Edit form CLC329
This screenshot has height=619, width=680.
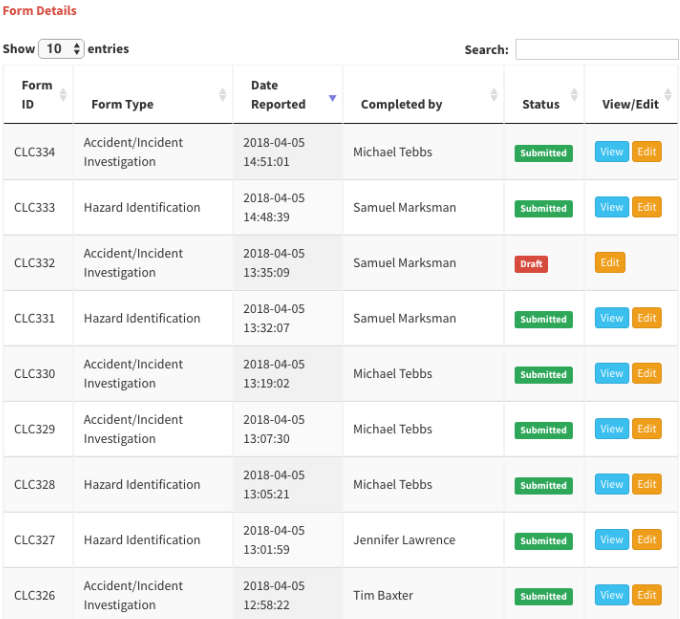(x=647, y=429)
